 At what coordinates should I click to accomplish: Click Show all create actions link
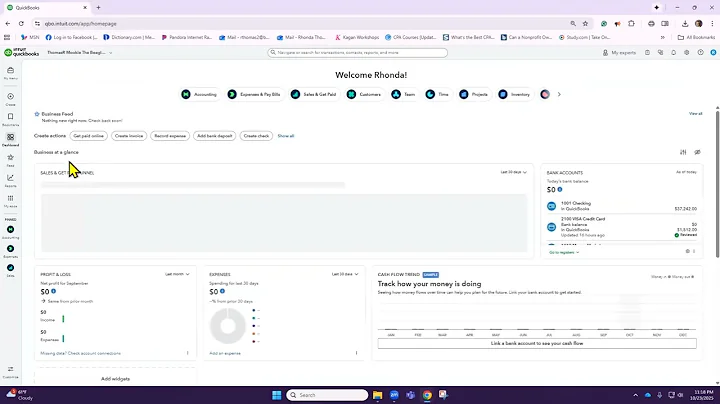click(286, 136)
